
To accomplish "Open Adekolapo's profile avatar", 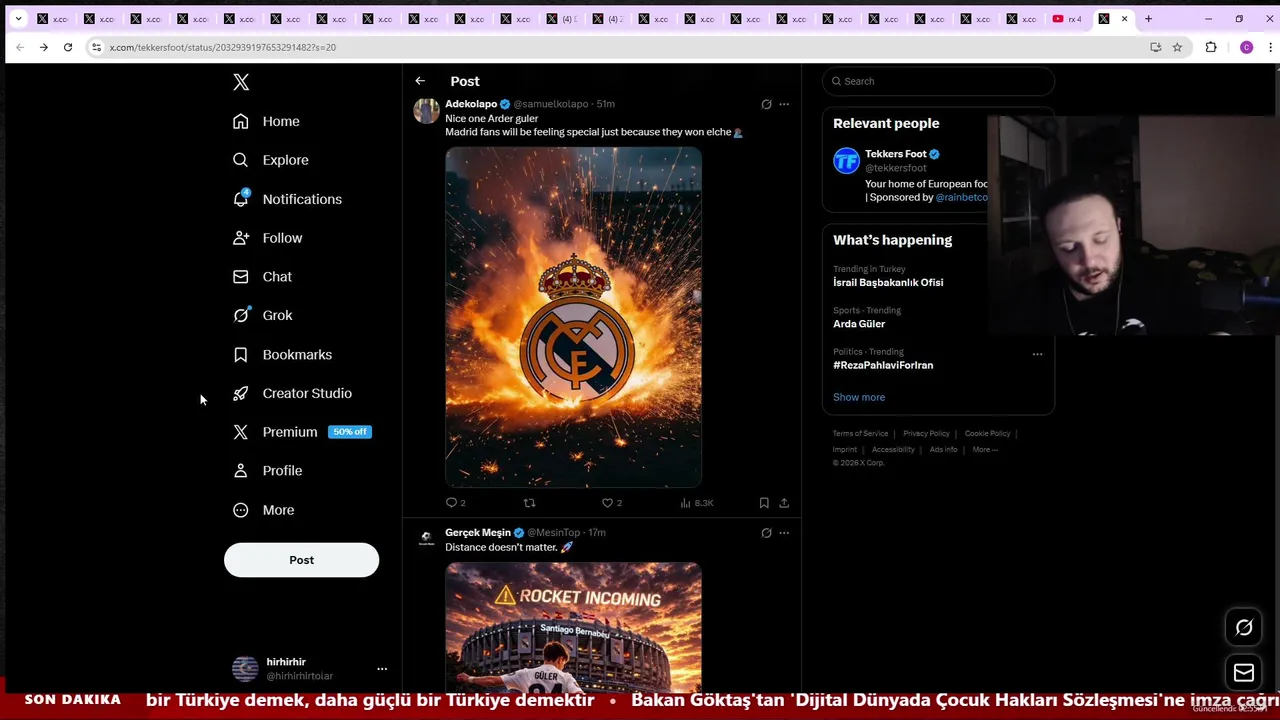I will click(427, 111).
